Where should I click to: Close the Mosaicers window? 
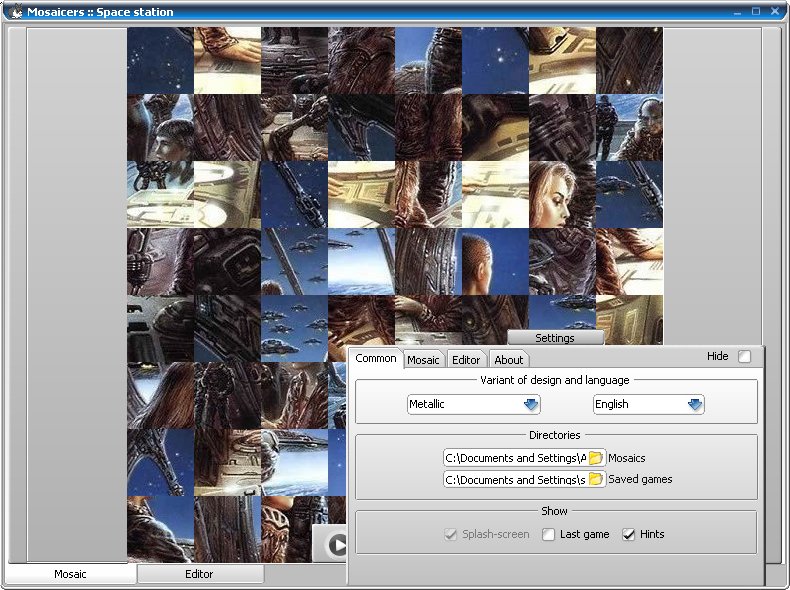[x=774, y=11]
